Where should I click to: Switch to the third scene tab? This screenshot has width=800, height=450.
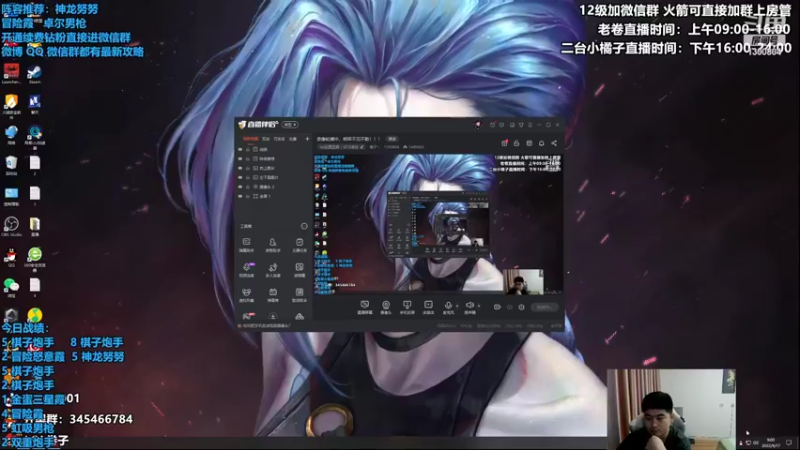[279, 139]
